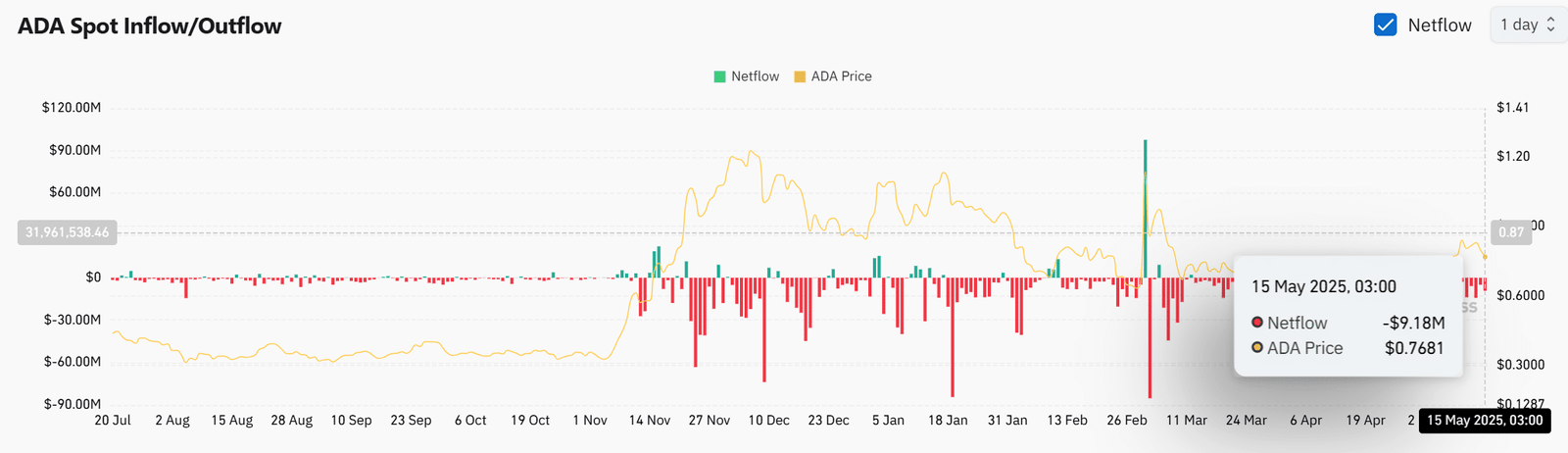This screenshot has width=1568, height=453.
Task: Click the 14 Nov date axis label
Action: 650,421
